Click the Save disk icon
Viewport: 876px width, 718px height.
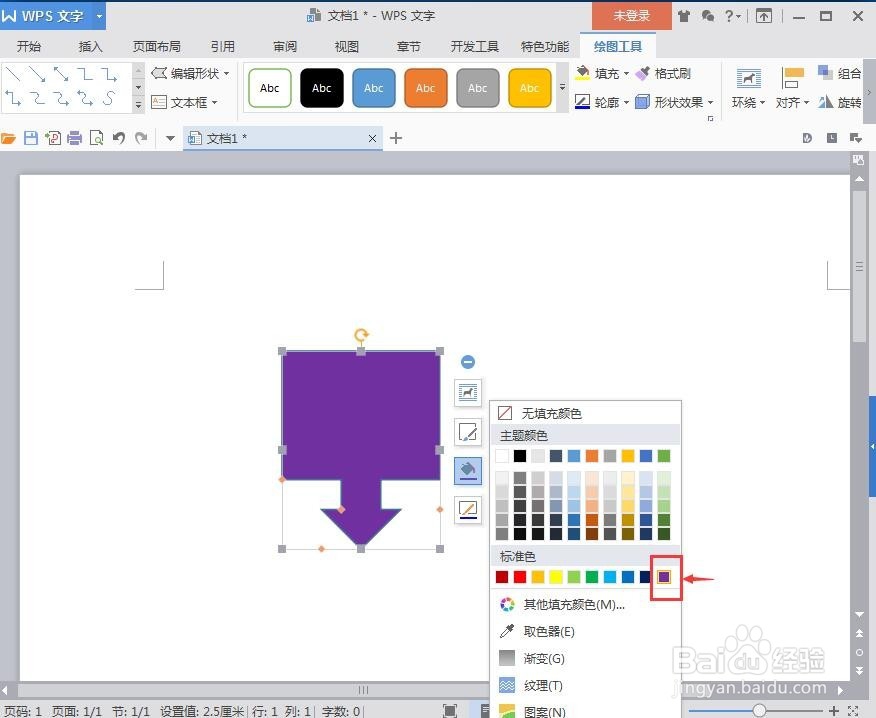pos(31,138)
